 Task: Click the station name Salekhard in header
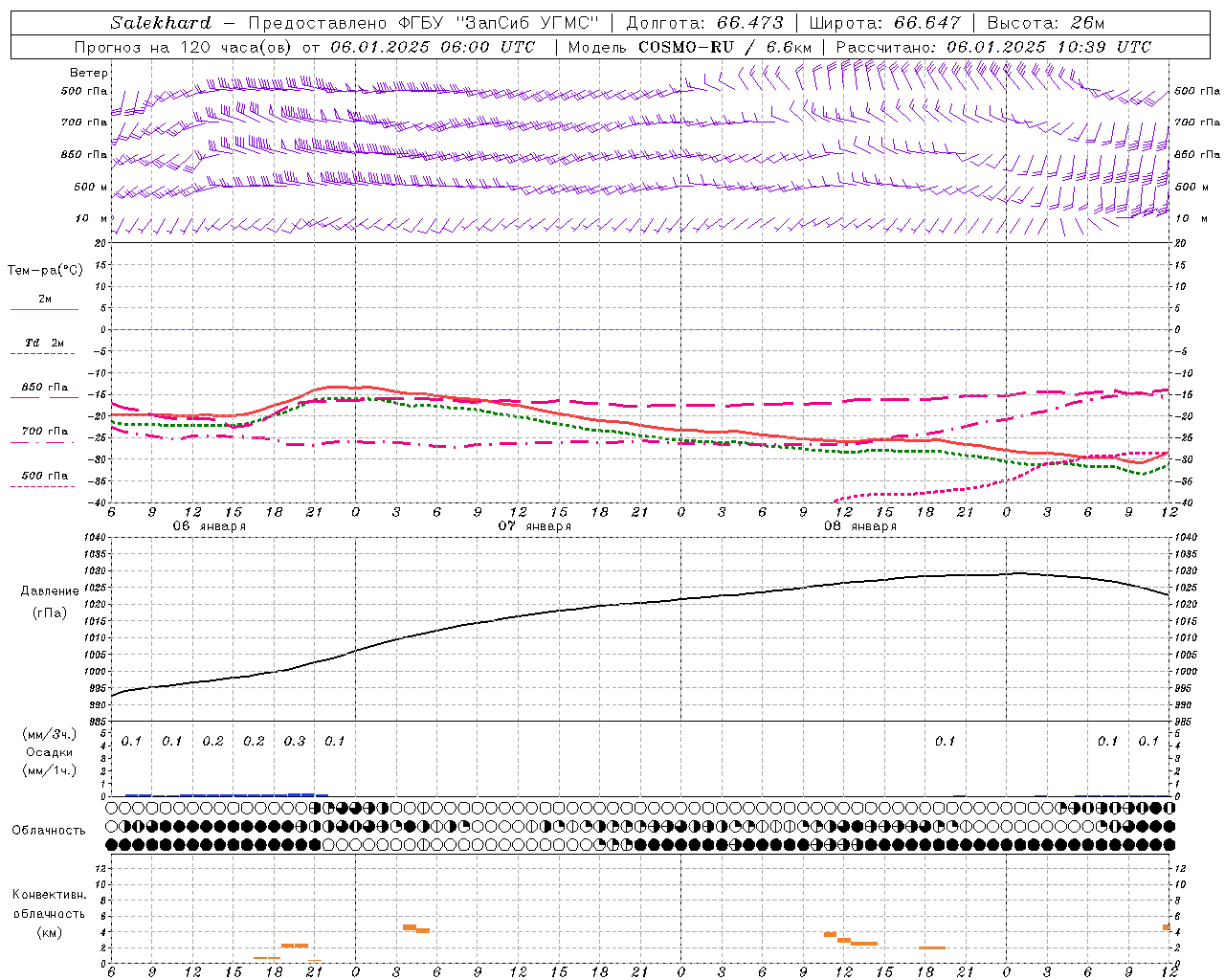pyautogui.click(x=161, y=23)
